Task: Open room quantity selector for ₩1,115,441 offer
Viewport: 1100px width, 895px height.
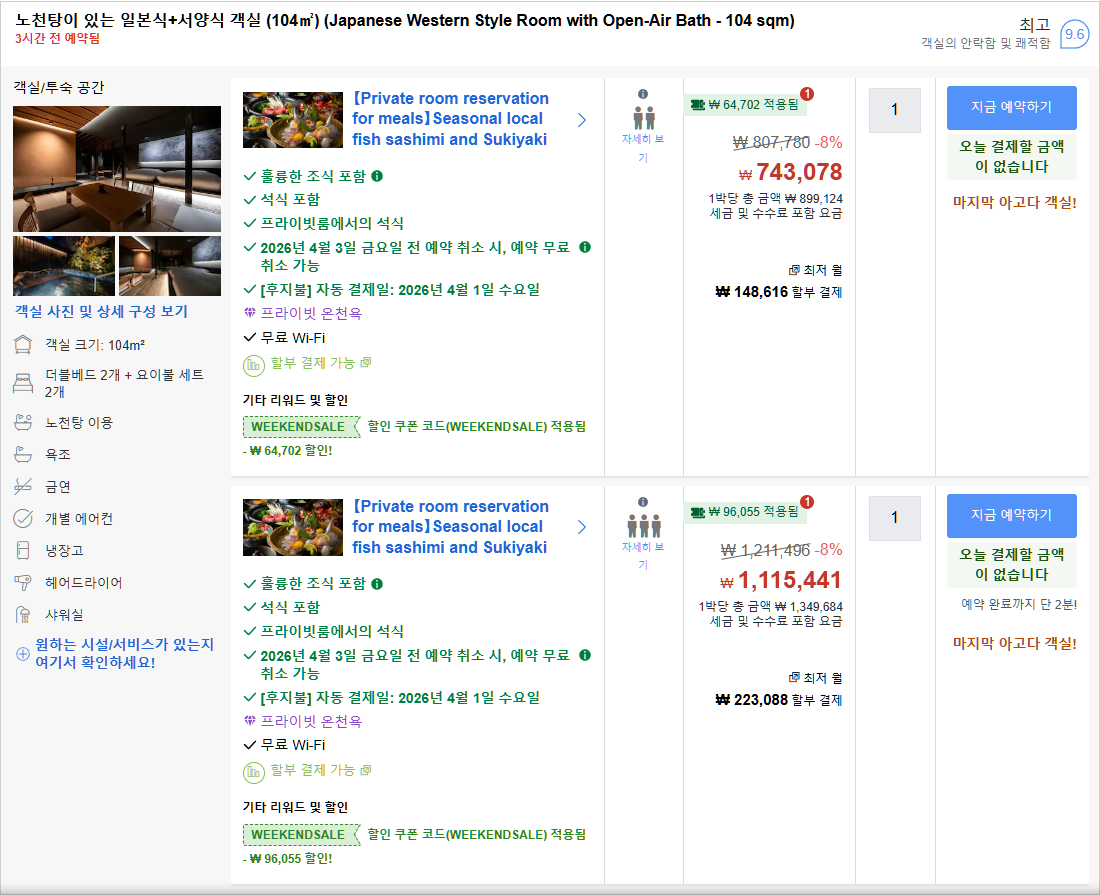Action: (894, 518)
